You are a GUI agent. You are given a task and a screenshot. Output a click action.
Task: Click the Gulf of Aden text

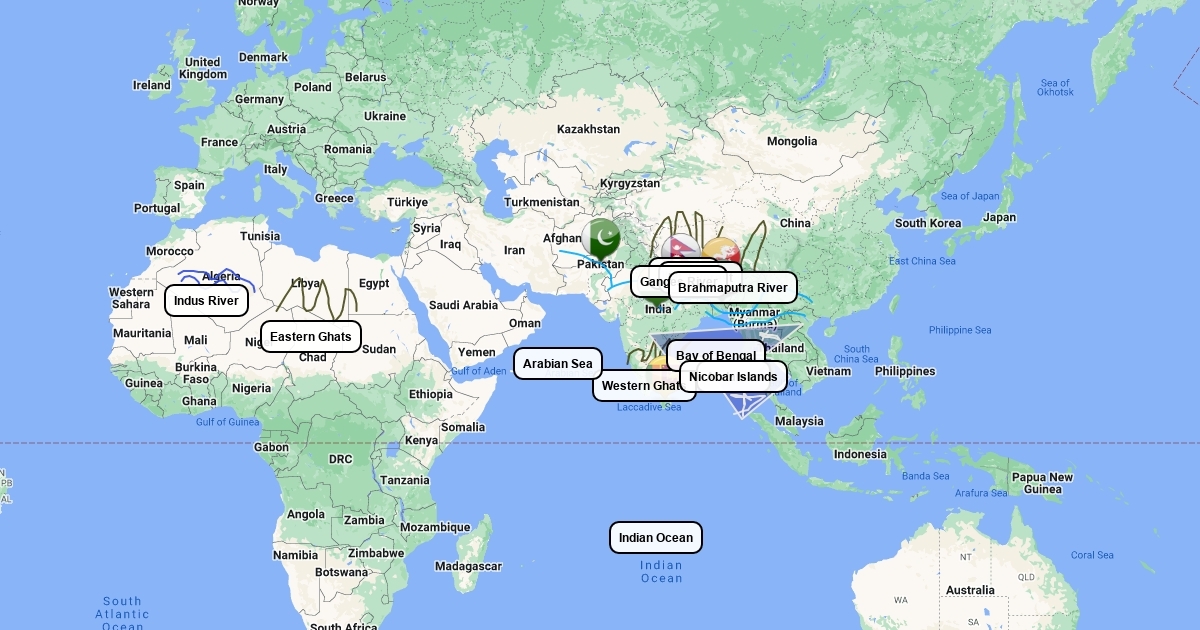(479, 371)
